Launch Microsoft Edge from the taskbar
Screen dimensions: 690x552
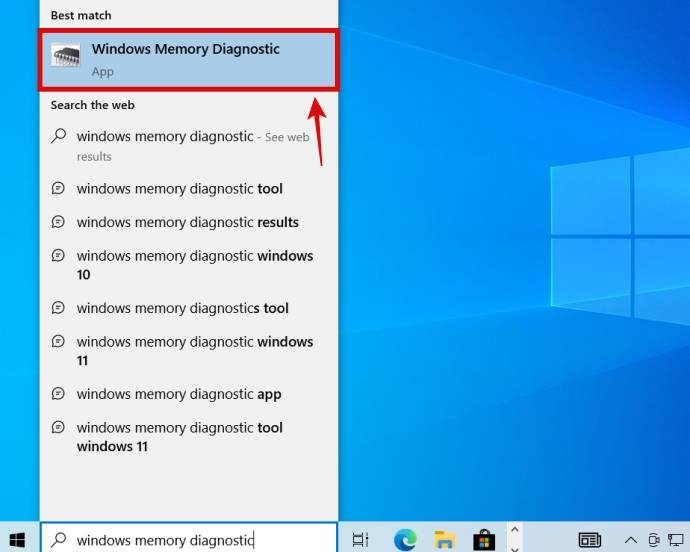pos(405,540)
